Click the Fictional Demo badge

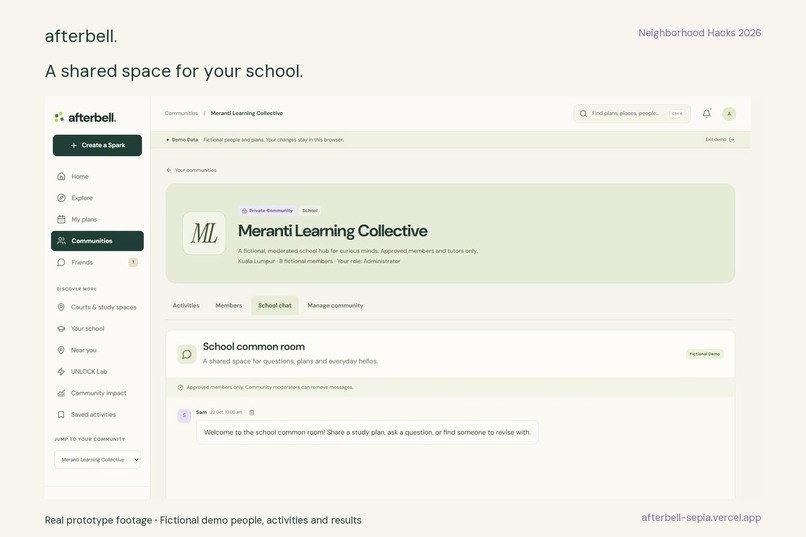[705, 354]
